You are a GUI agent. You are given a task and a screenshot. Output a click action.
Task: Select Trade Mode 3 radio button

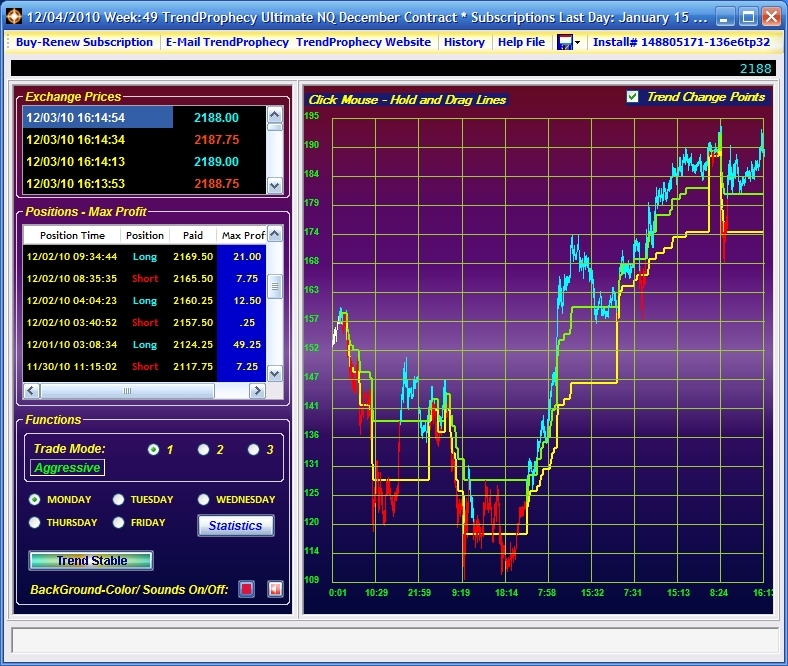coord(253,449)
